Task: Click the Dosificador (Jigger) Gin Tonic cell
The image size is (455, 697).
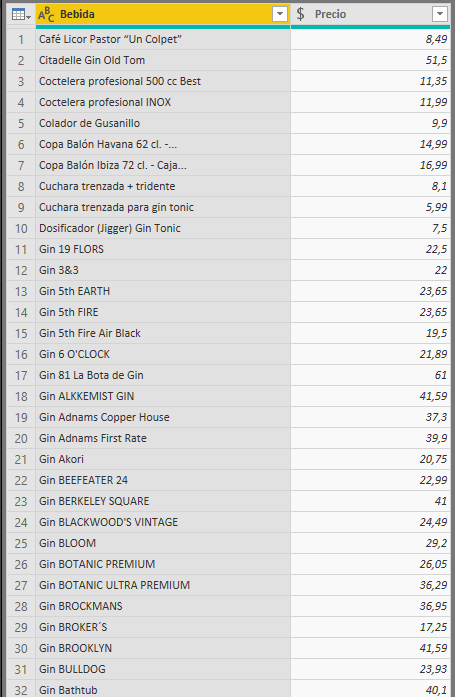Action: click(163, 228)
